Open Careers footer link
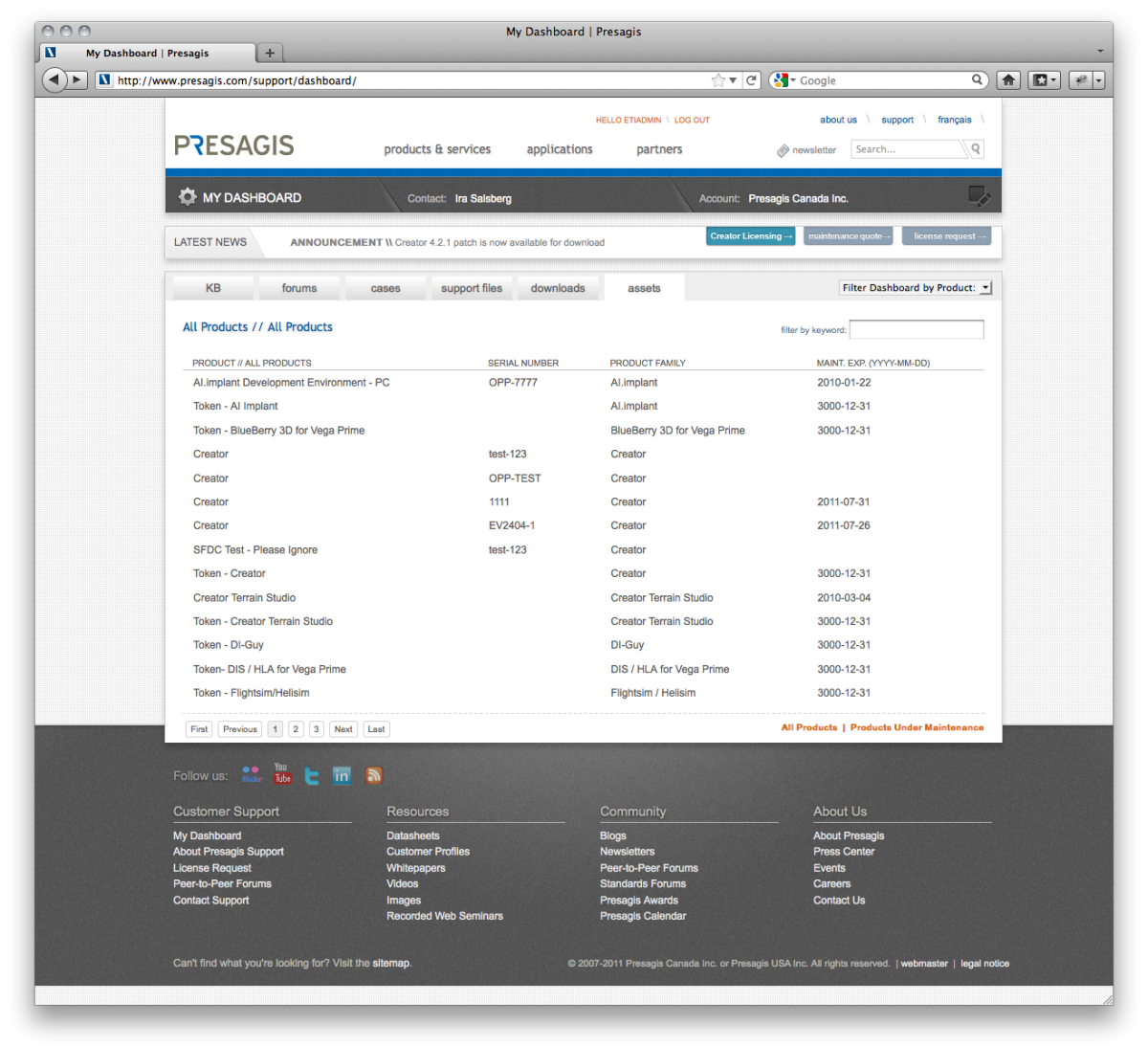The image size is (1148, 1046). pos(831,883)
